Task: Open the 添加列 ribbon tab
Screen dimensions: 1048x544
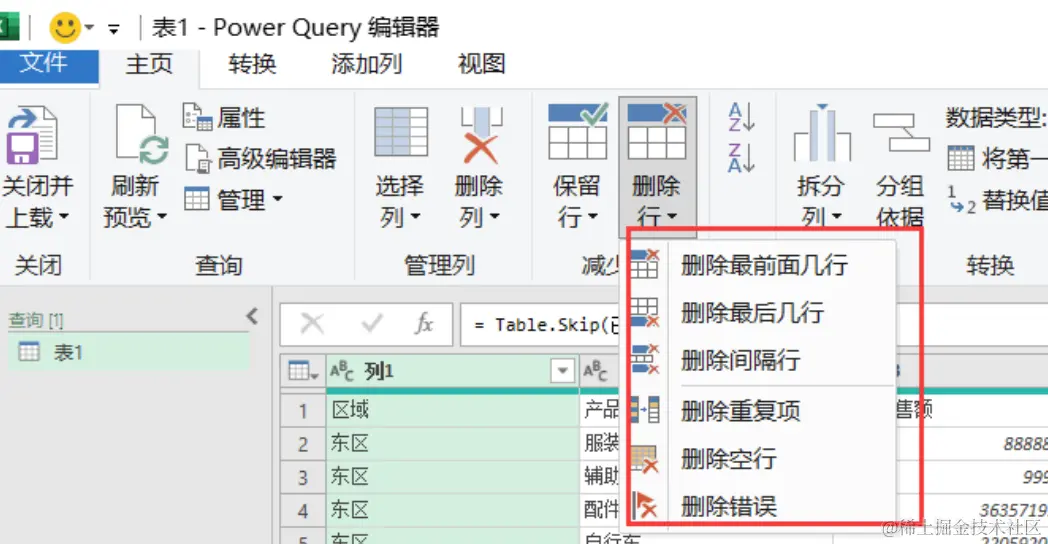Action: [366, 64]
